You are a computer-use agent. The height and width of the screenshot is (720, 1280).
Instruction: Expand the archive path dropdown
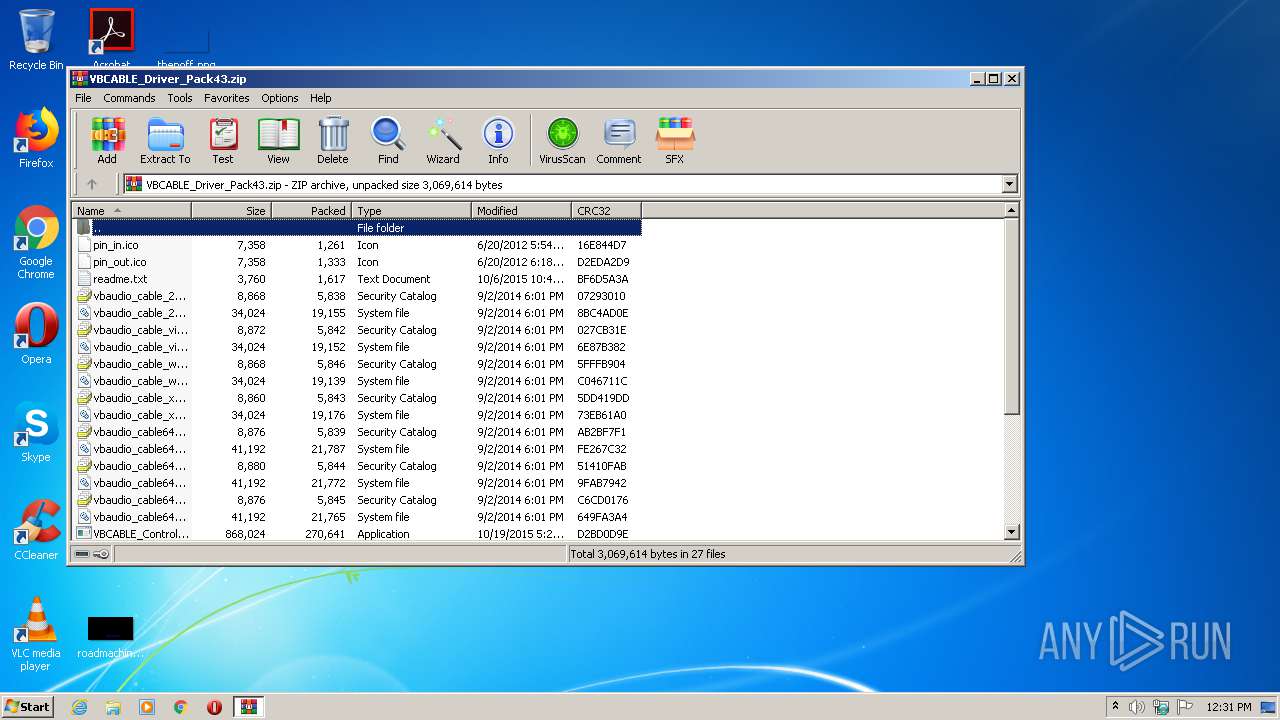click(1009, 184)
